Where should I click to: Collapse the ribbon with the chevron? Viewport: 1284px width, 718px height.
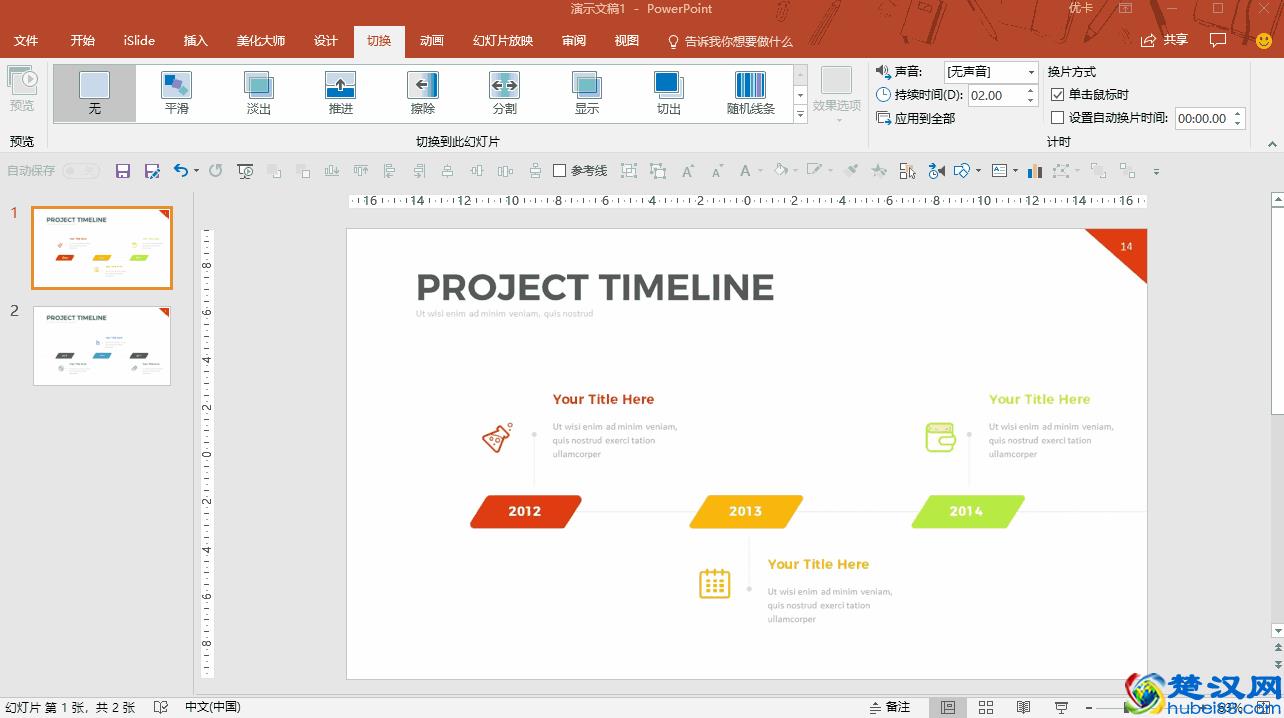point(1273,144)
